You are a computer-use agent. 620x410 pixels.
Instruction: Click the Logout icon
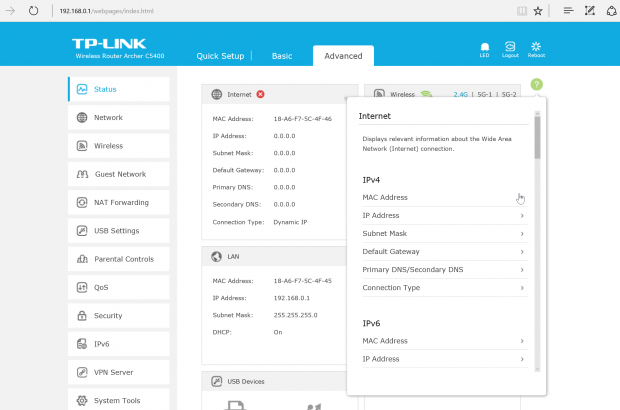pos(510,47)
